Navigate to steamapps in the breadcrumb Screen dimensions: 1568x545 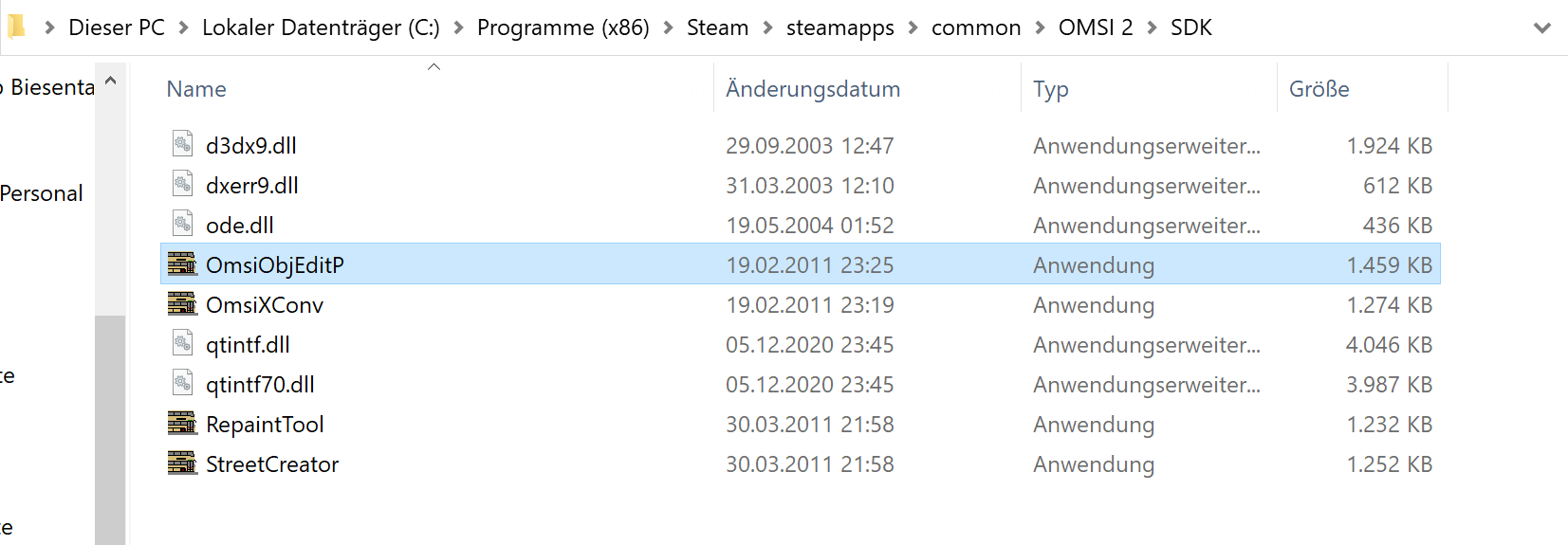coord(839,28)
